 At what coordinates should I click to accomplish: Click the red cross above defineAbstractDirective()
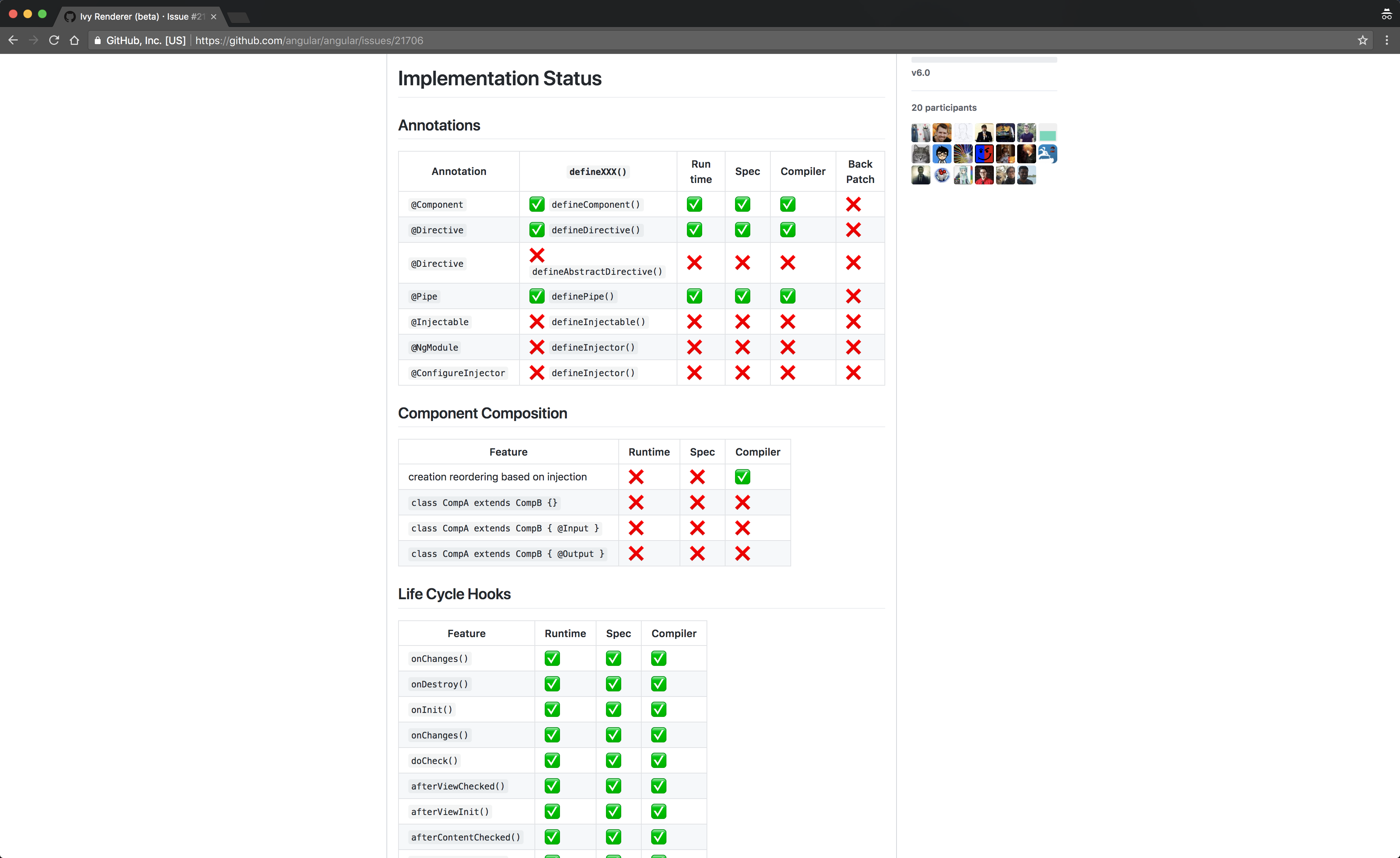point(537,254)
